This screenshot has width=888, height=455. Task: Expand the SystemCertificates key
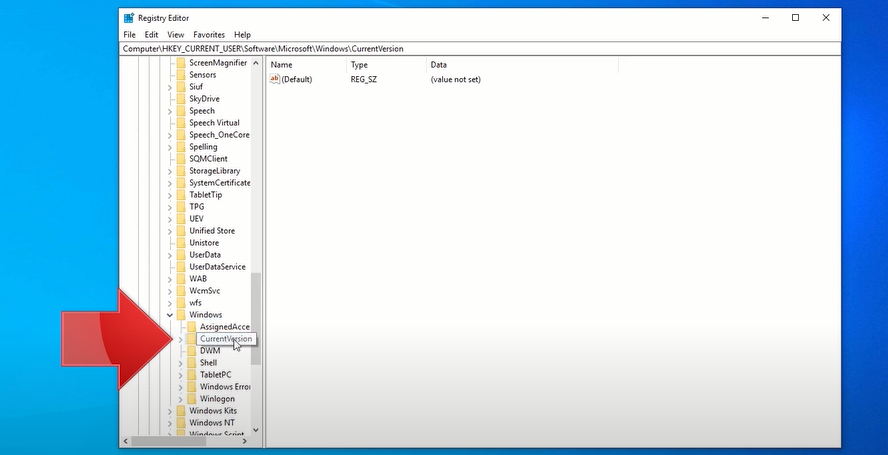pyautogui.click(x=170, y=183)
